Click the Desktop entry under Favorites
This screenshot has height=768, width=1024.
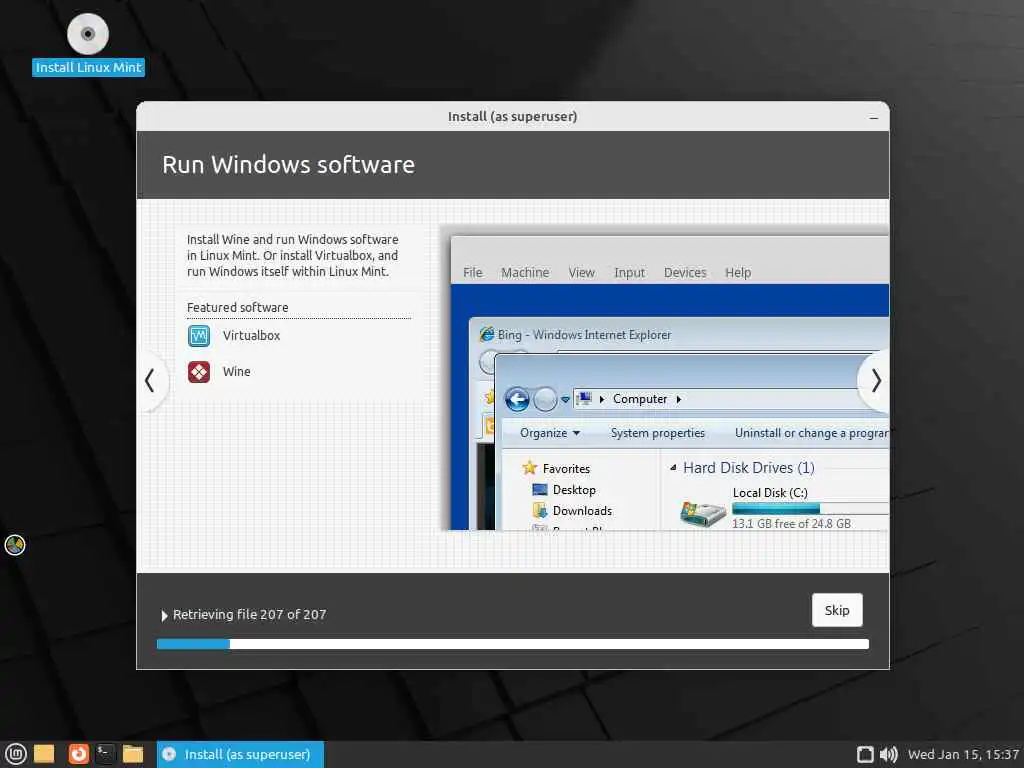[574, 490]
